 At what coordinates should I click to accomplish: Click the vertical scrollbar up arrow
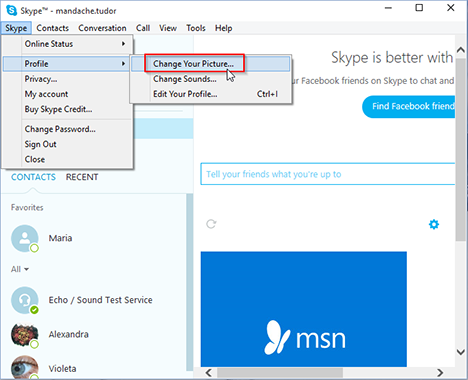[461, 50]
